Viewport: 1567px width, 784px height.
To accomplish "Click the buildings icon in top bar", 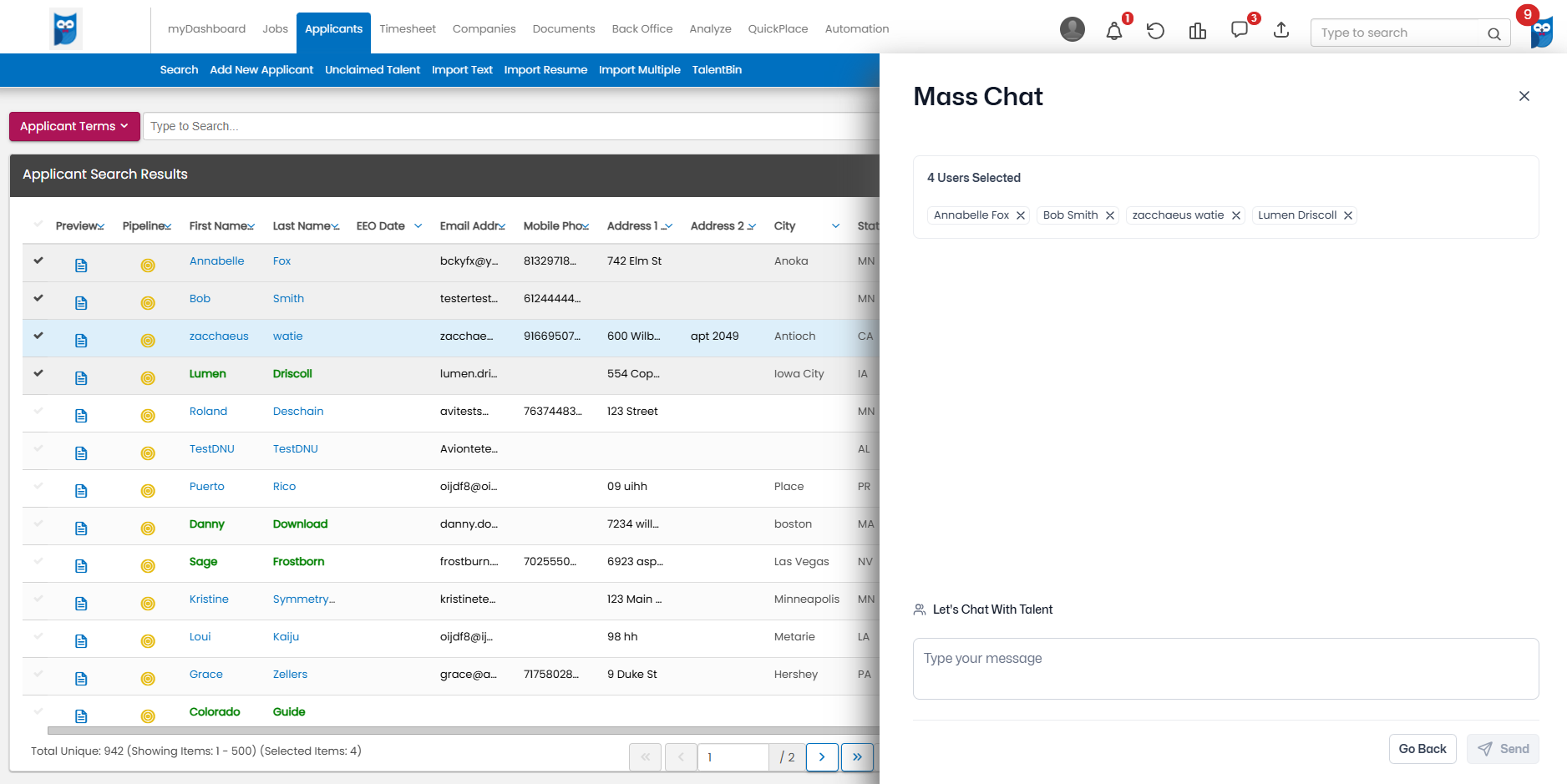I will pos(1197,32).
